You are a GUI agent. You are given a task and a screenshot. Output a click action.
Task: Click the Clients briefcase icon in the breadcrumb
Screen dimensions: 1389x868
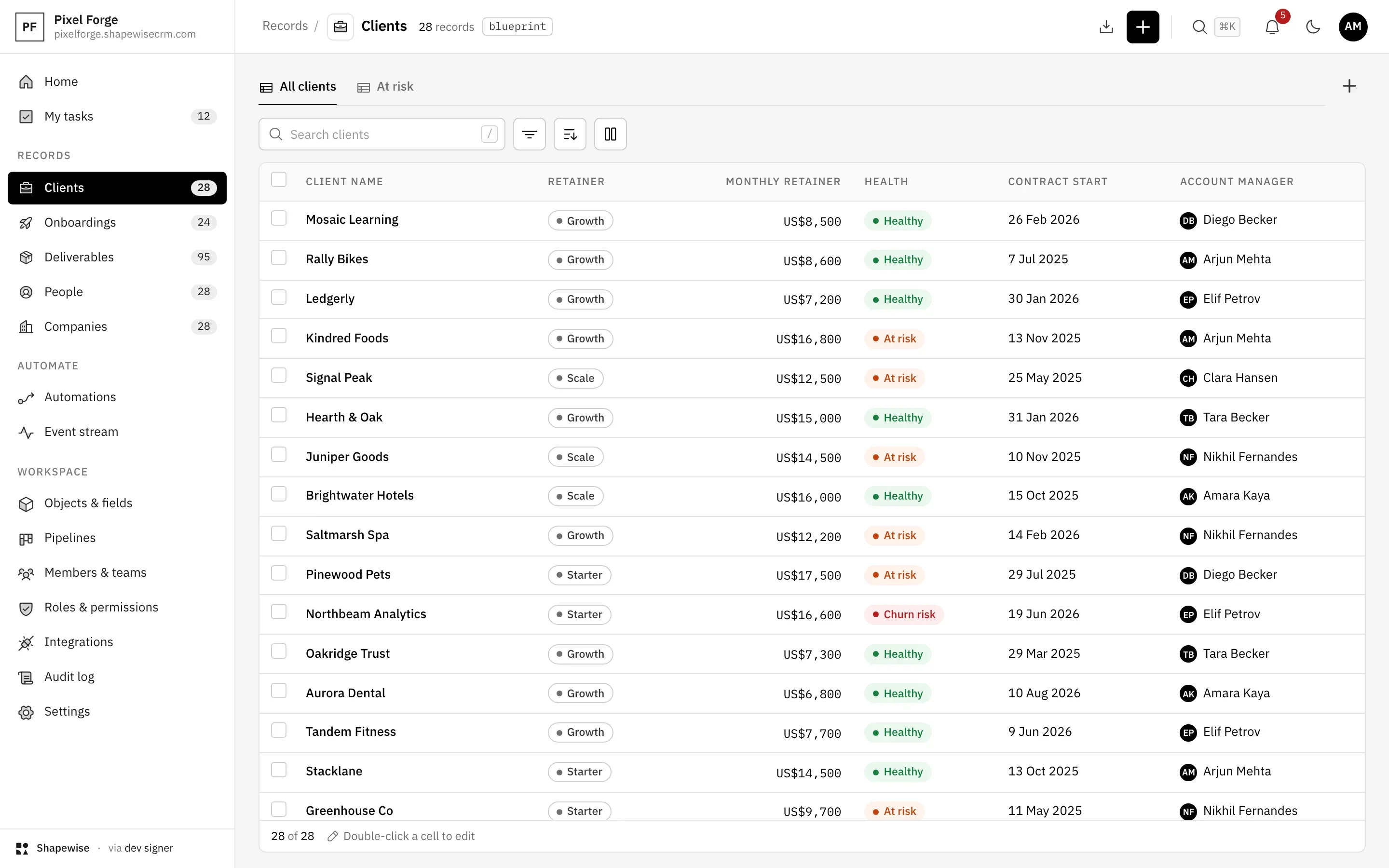point(340,27)
